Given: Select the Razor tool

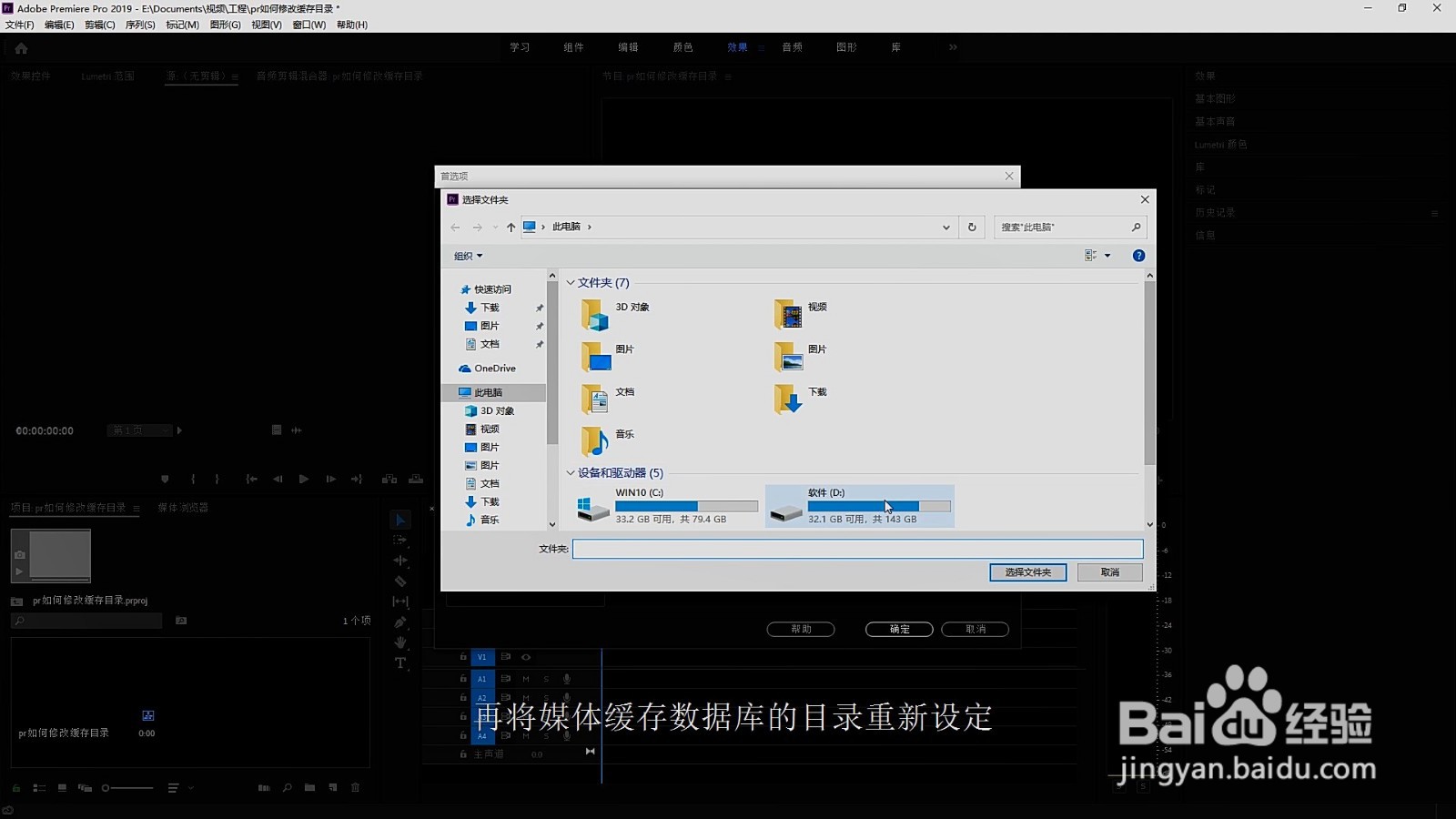Looking at the screenshot, I should point(400,581).
